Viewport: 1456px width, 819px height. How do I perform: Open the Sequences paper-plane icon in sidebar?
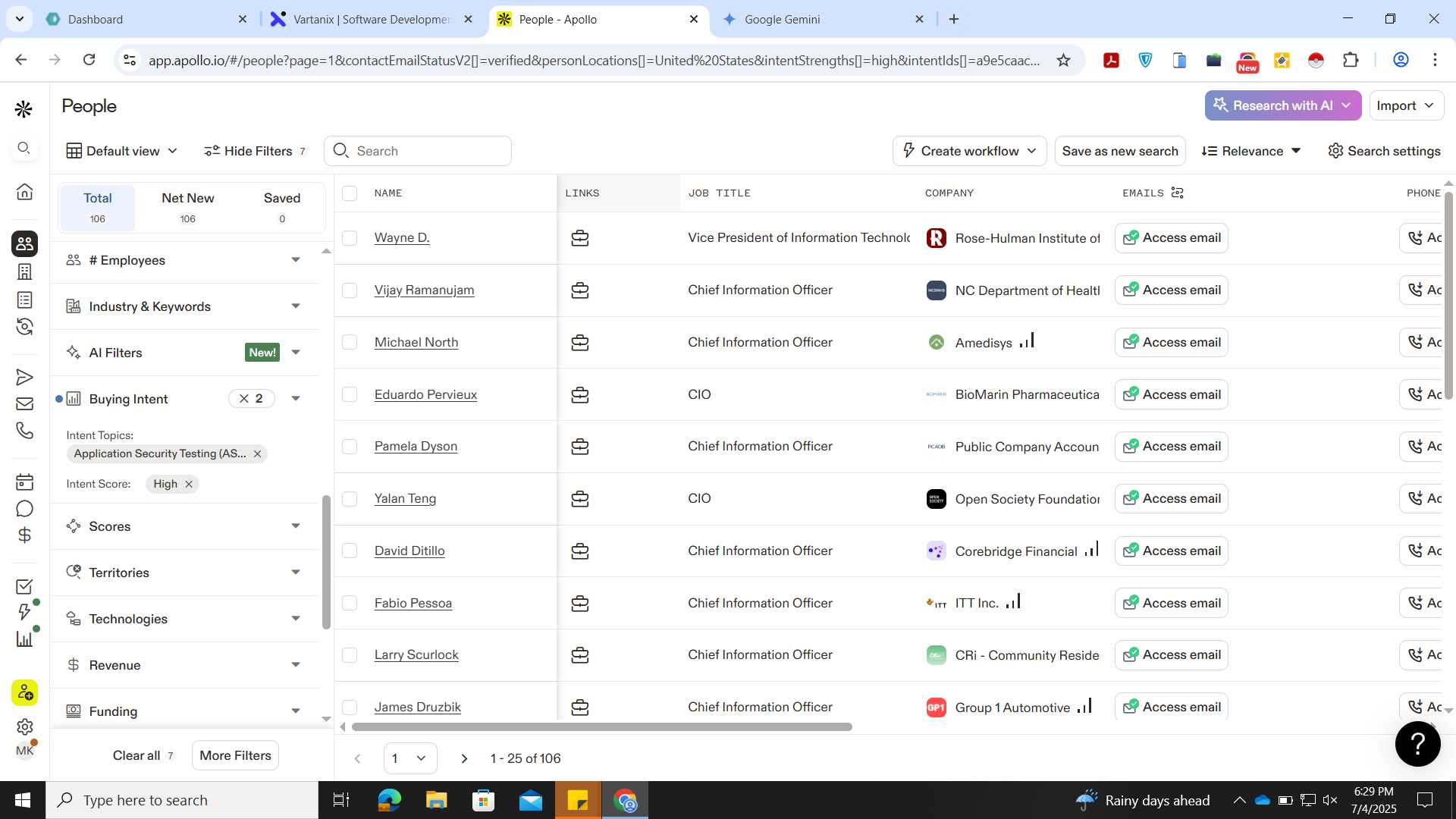pyautogui.click(x=24, y=377)
